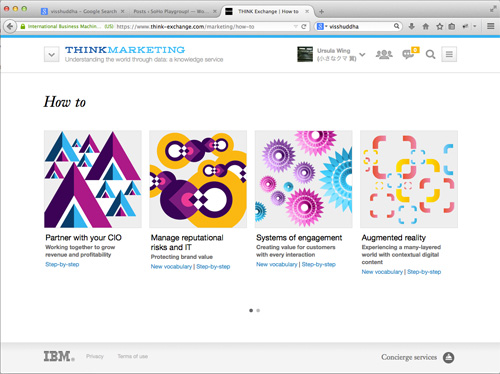Click the browser back arrow button

(10, 26)
